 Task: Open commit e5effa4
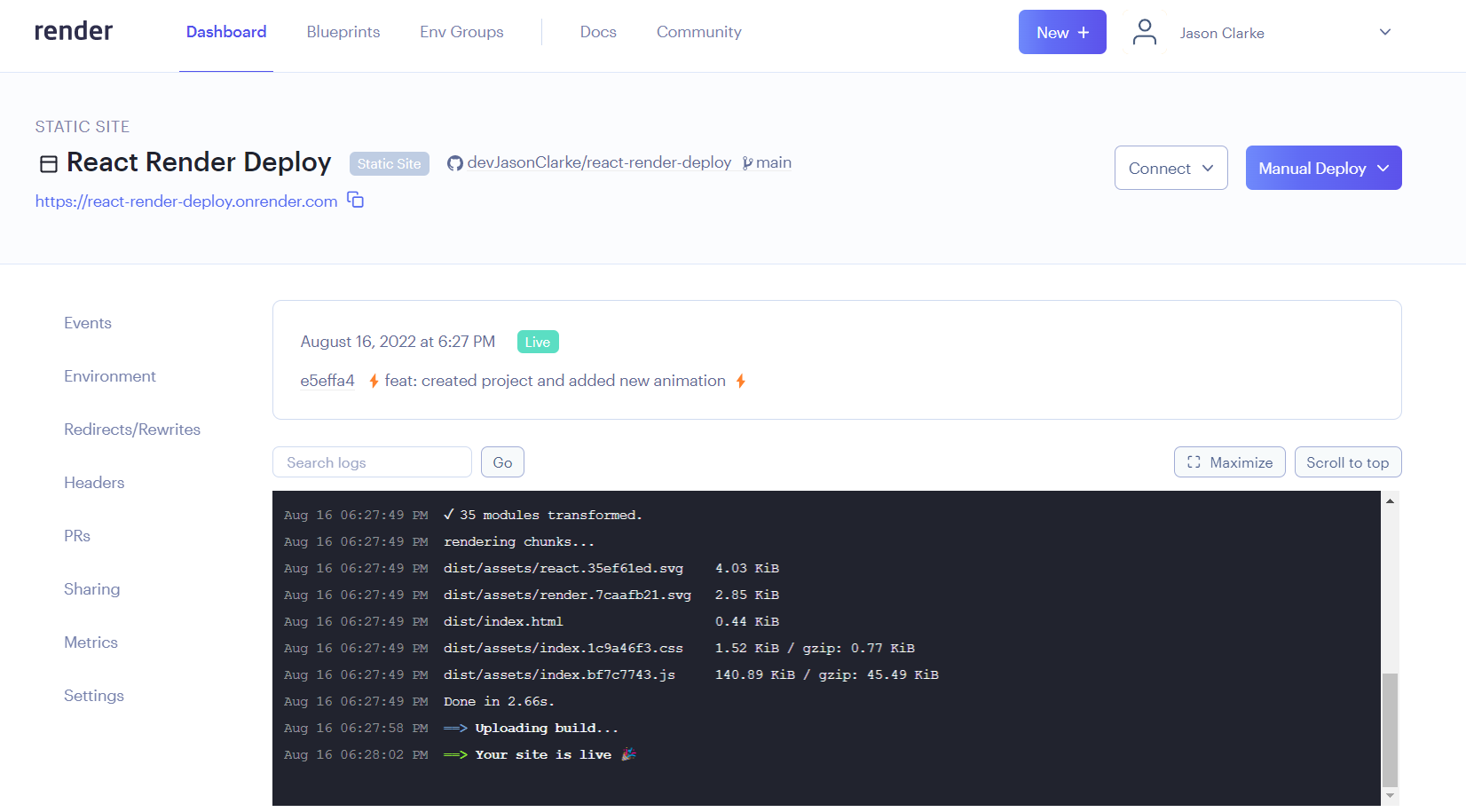tap(327, 380)
